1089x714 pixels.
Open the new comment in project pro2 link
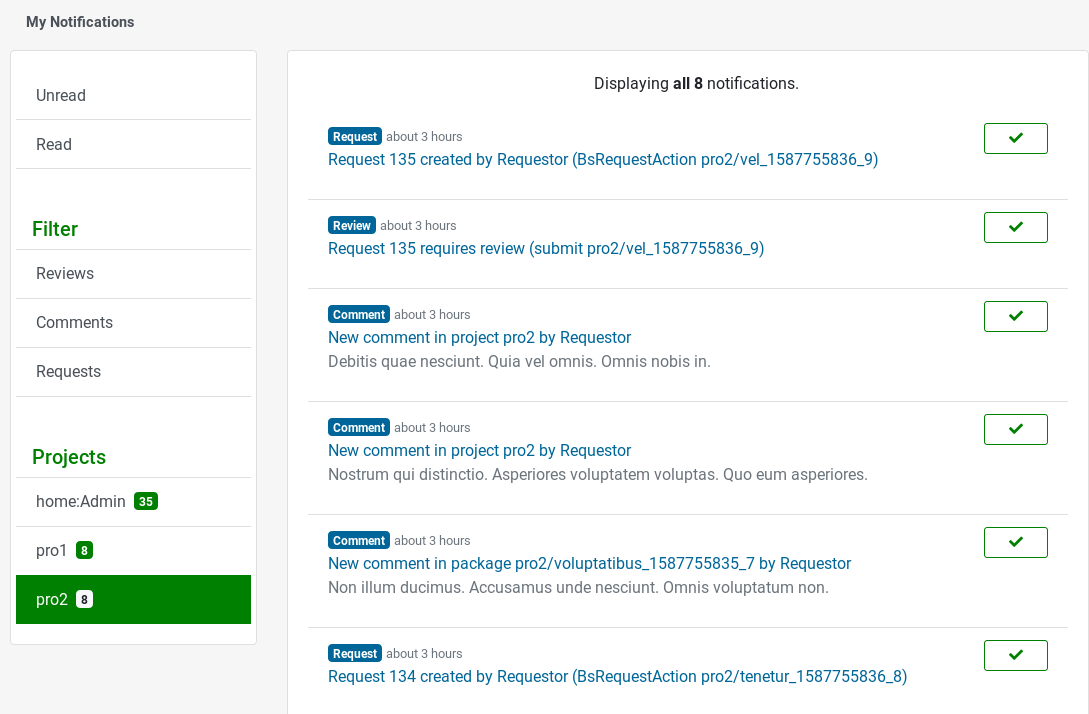479,337
